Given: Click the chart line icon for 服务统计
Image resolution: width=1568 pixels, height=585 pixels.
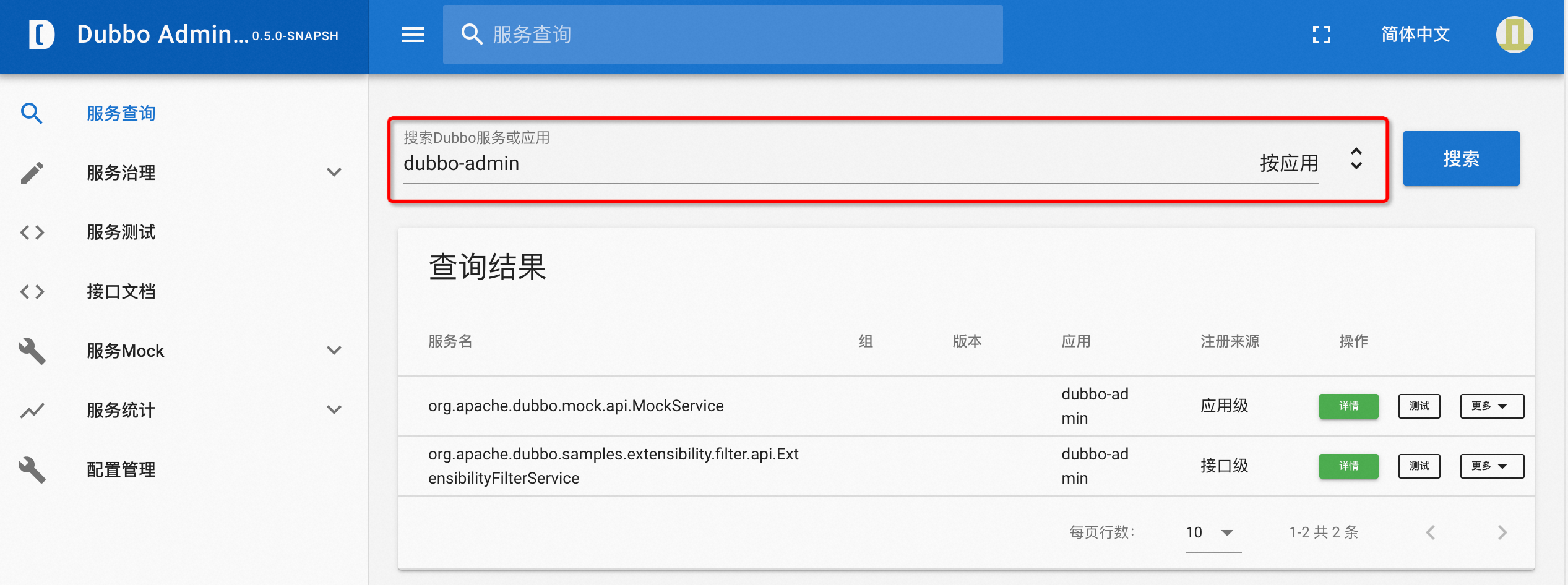Looking at the screenshot, I should [32, 410].
